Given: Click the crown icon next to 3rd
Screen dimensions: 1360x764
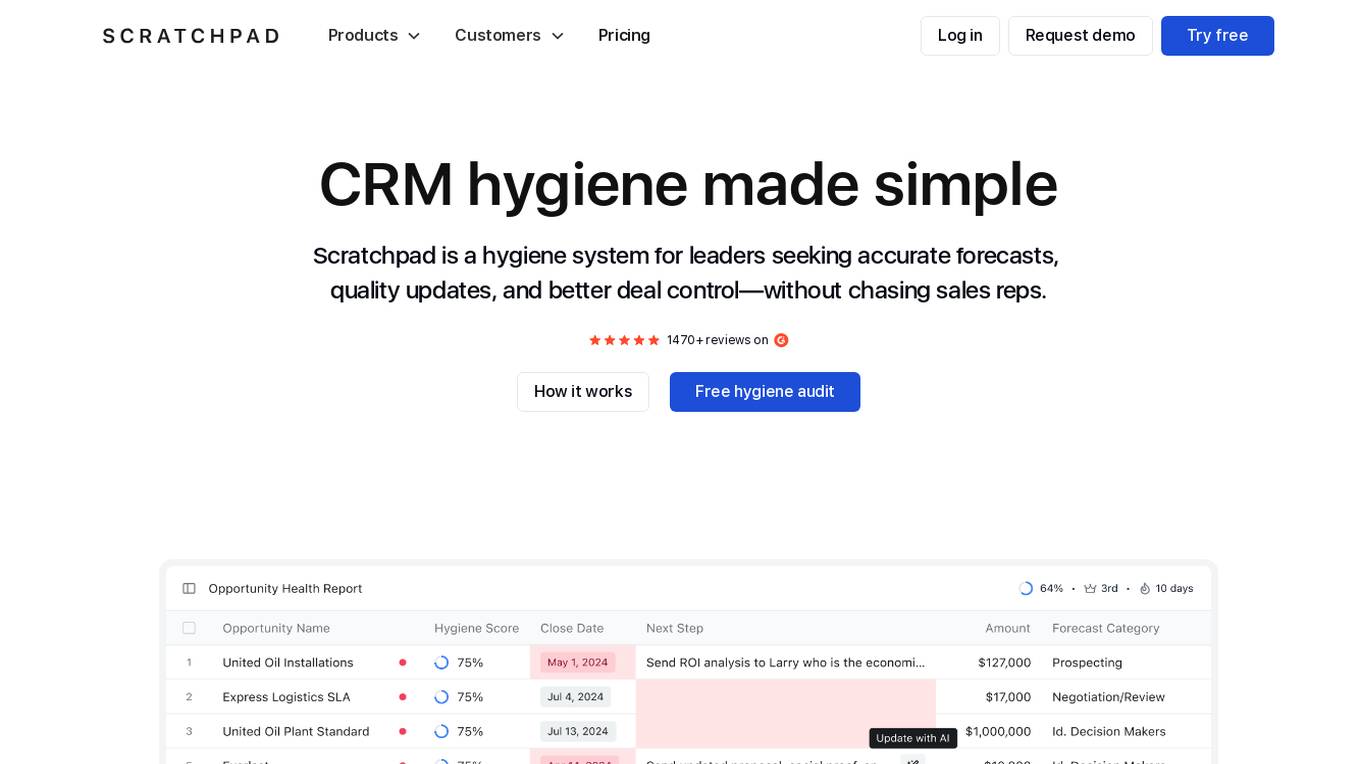Looking at the screenshot, I should (x=1090, y=588).
